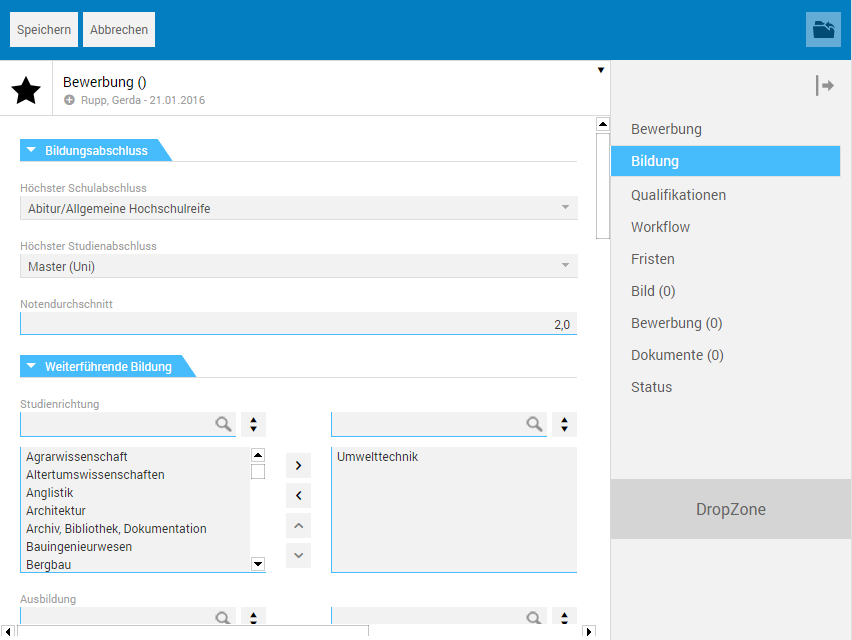852x640 pixels.
Task: Toggle sort order on the right Studienrichtung list
Action: point(564,424)
